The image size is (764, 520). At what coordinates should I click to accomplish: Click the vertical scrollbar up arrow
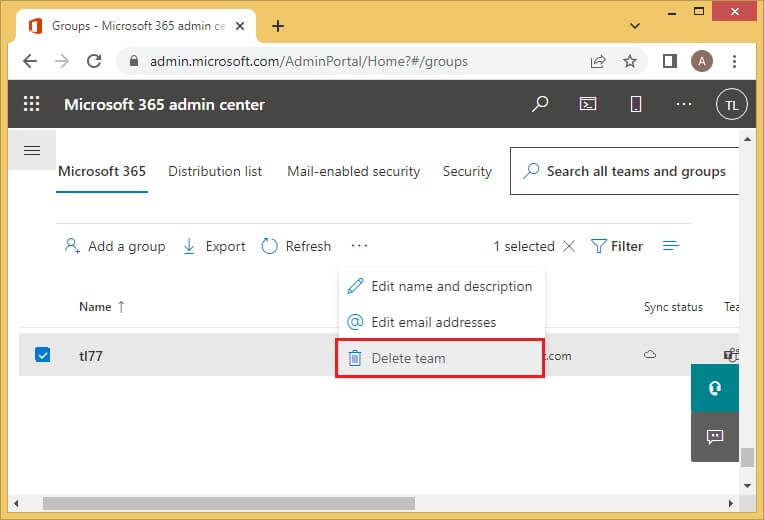coord(747,139)
